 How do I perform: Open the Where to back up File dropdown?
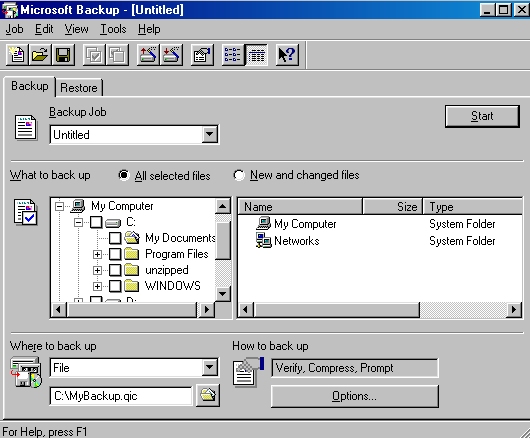point(210,367)
